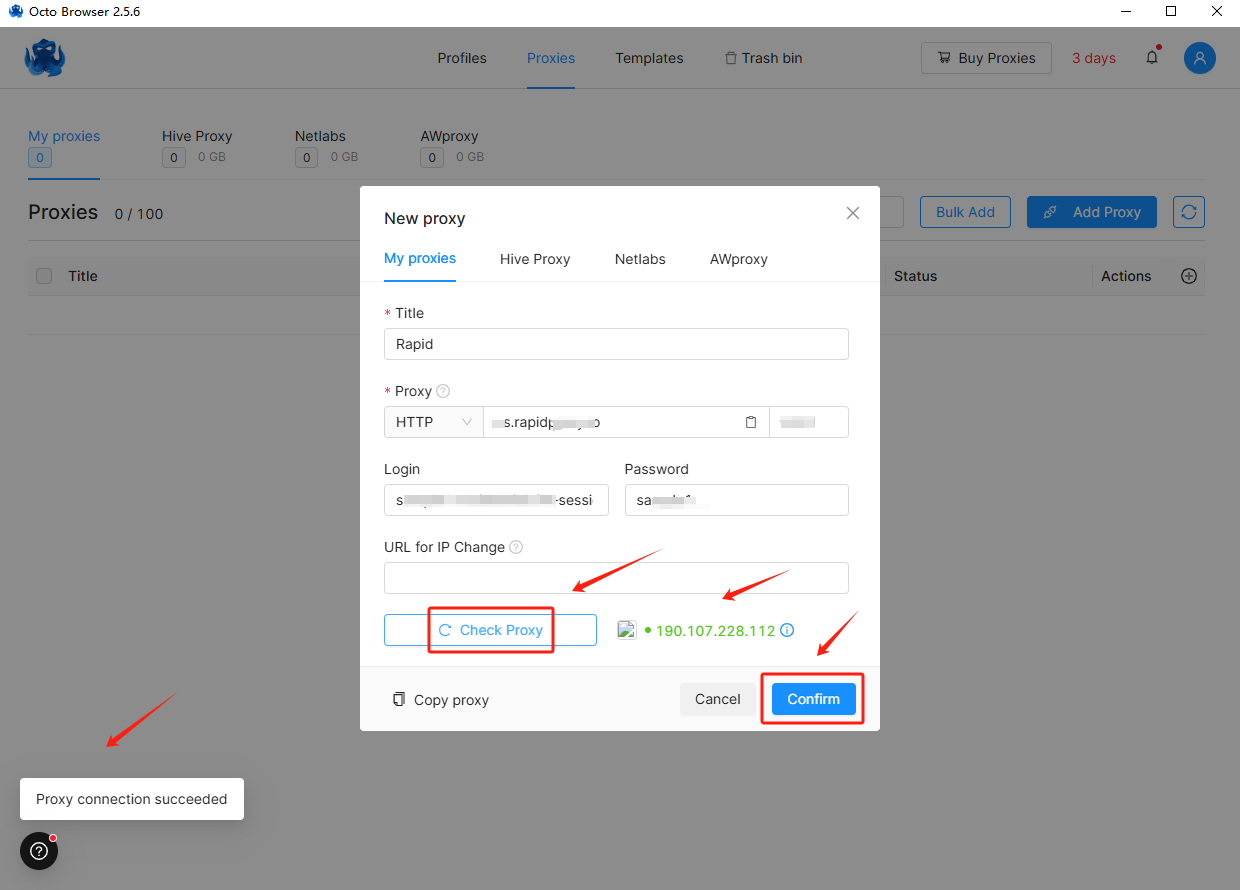This screenshot has height=890, width=1240.
Task: Click the info icon beside the IP address
Action: tap(787, 631)
